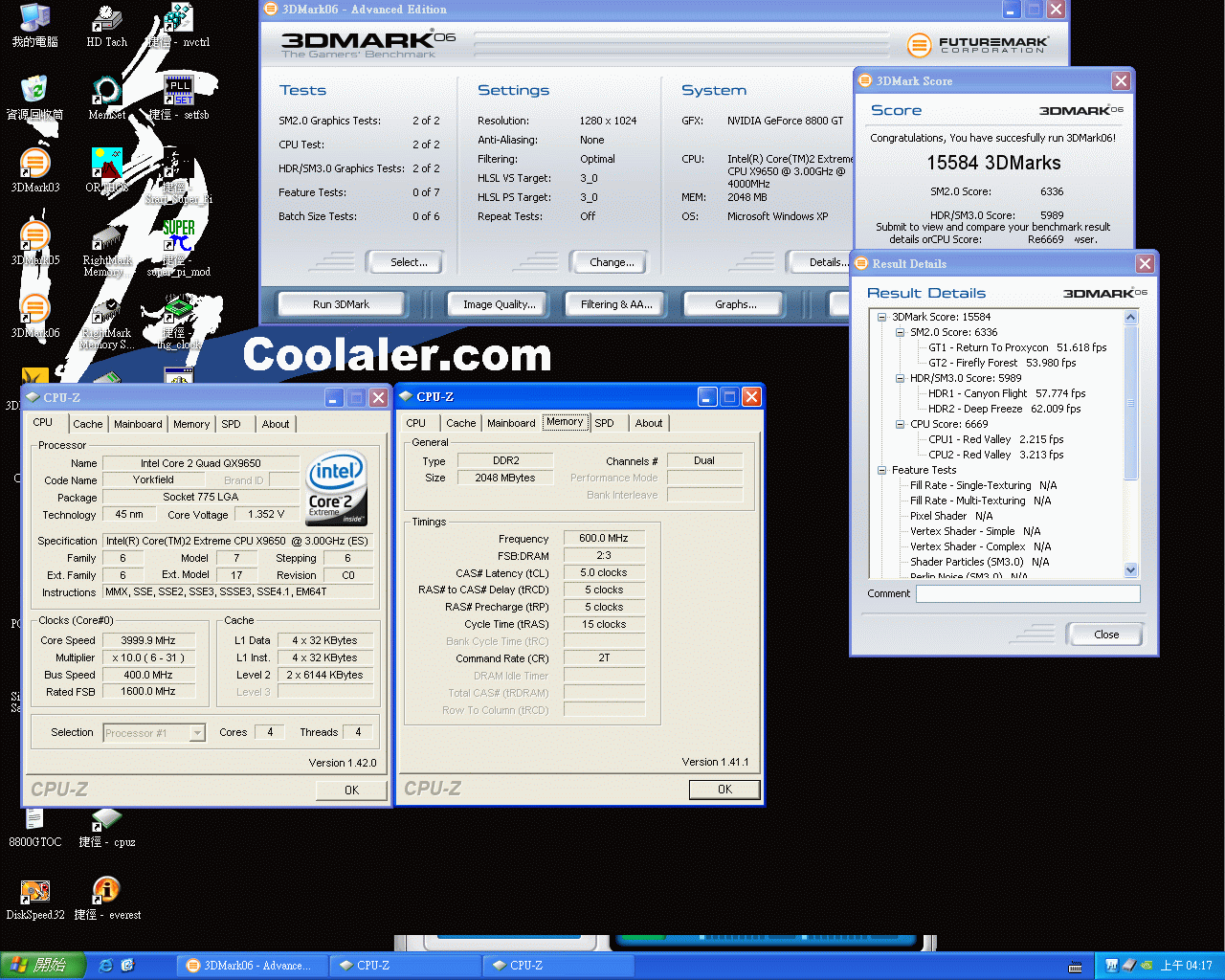The width and height of the screenshot is (1225, 980).
Task: Select SPD tab in right CPU-Z window
Action: tap(604, 423)
